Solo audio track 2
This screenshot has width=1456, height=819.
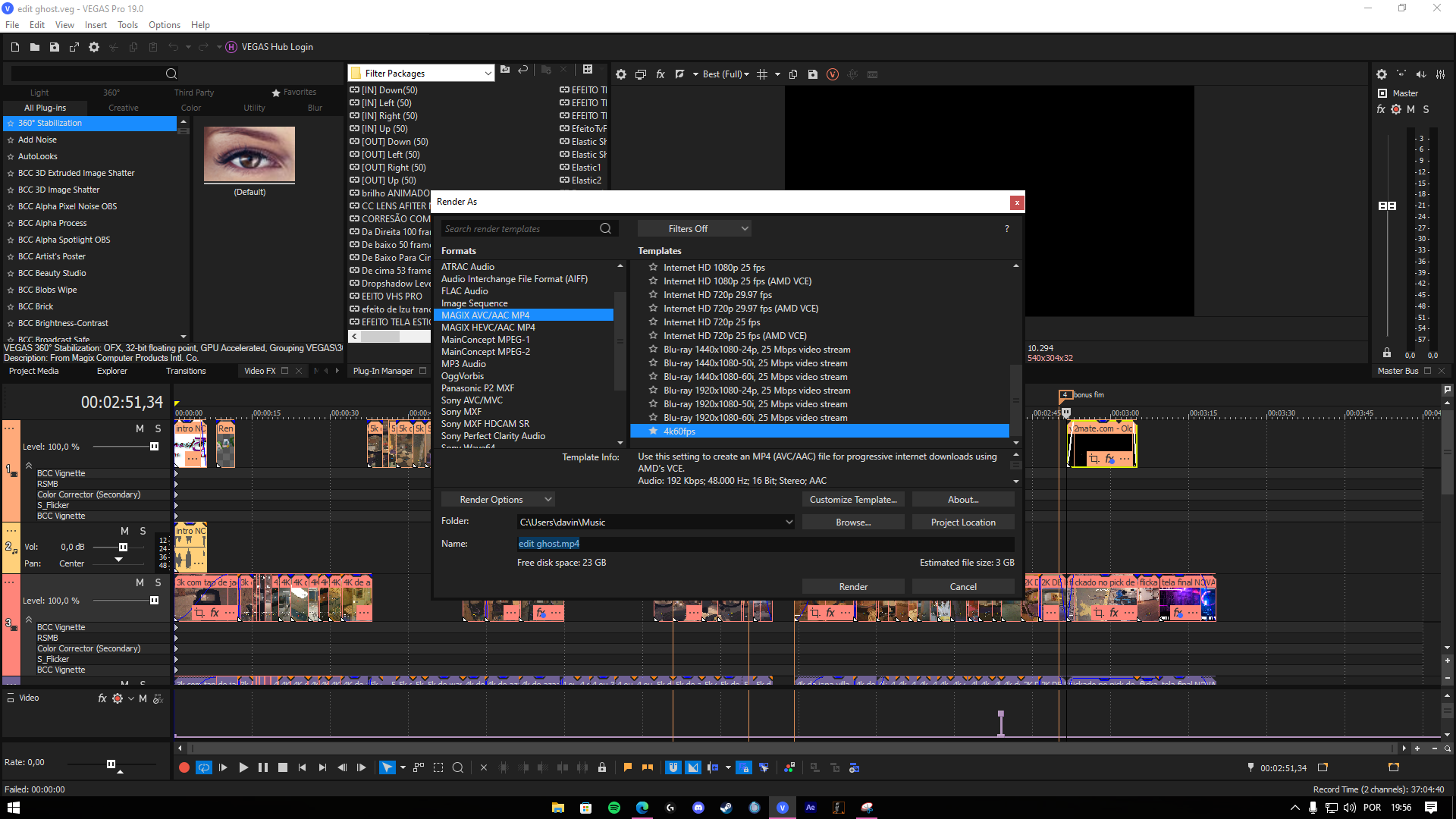(143, 531)
